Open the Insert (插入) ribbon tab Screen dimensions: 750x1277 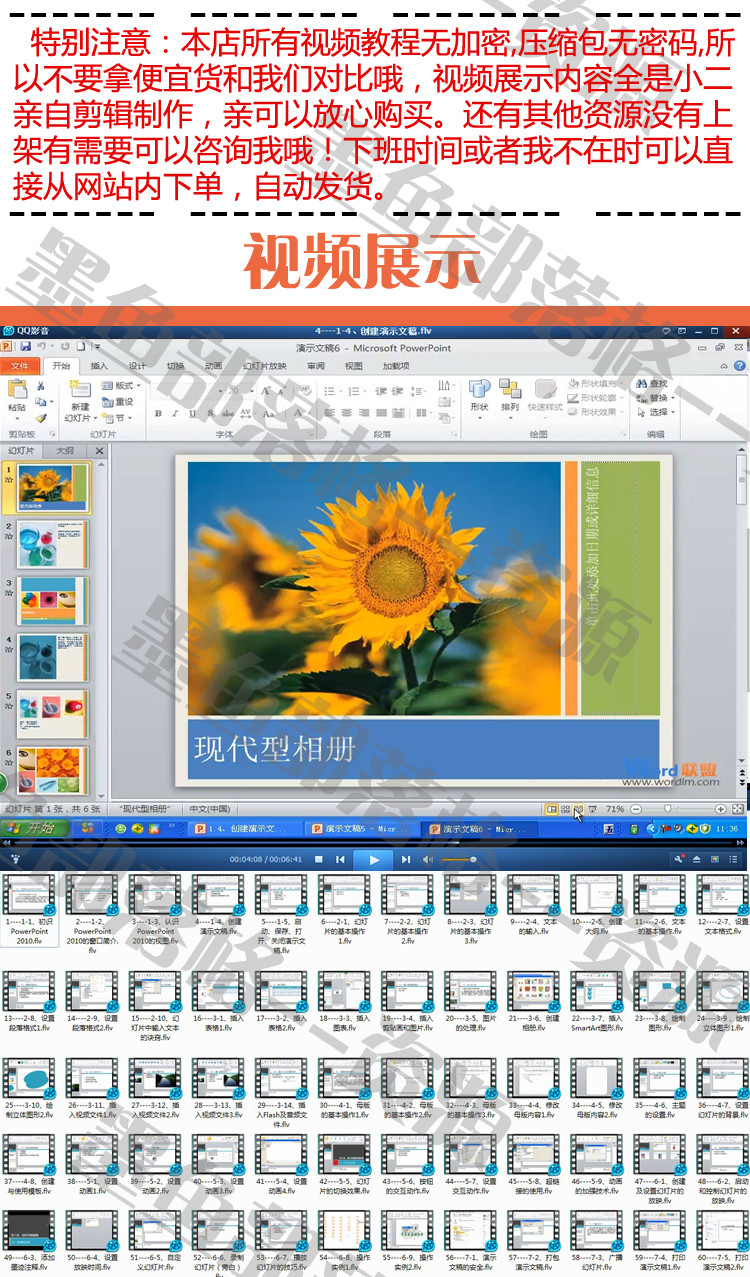(x=99, y=366)
